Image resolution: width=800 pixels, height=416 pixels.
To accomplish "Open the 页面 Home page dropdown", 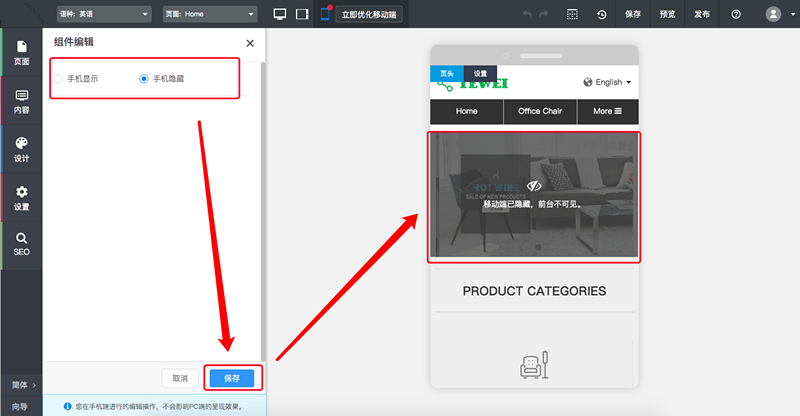I will tap(209, 14).
